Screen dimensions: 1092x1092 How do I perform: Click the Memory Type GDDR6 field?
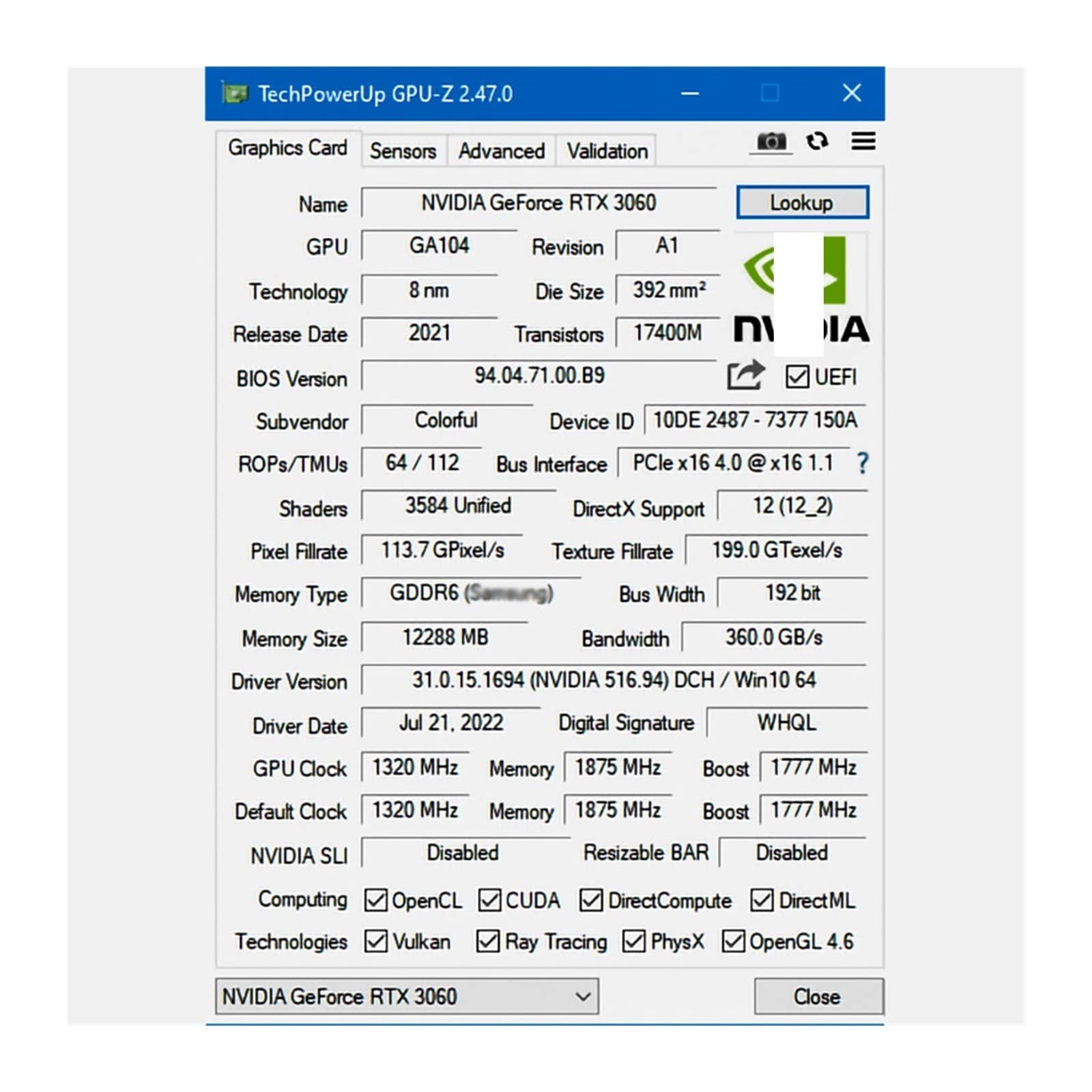(x=471, y=593)
